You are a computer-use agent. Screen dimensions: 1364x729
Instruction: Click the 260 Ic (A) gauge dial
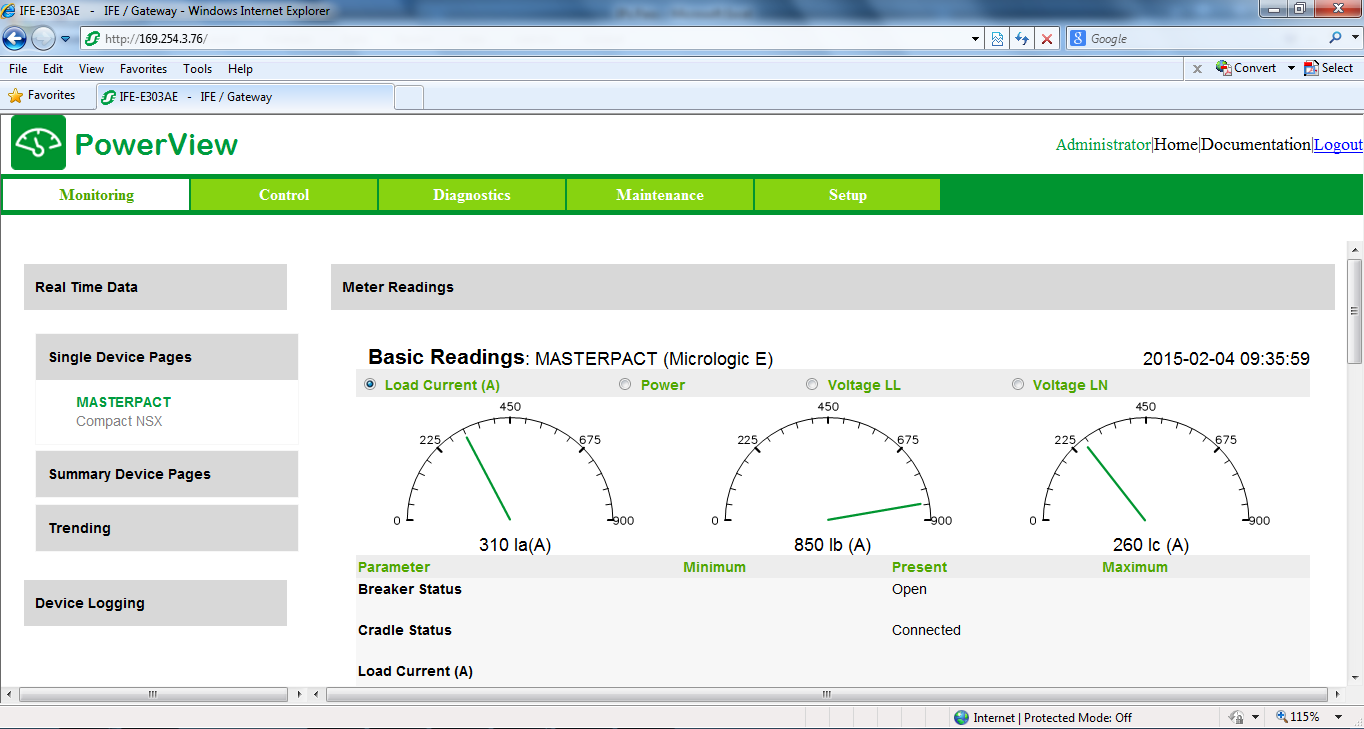(1146, 467)
